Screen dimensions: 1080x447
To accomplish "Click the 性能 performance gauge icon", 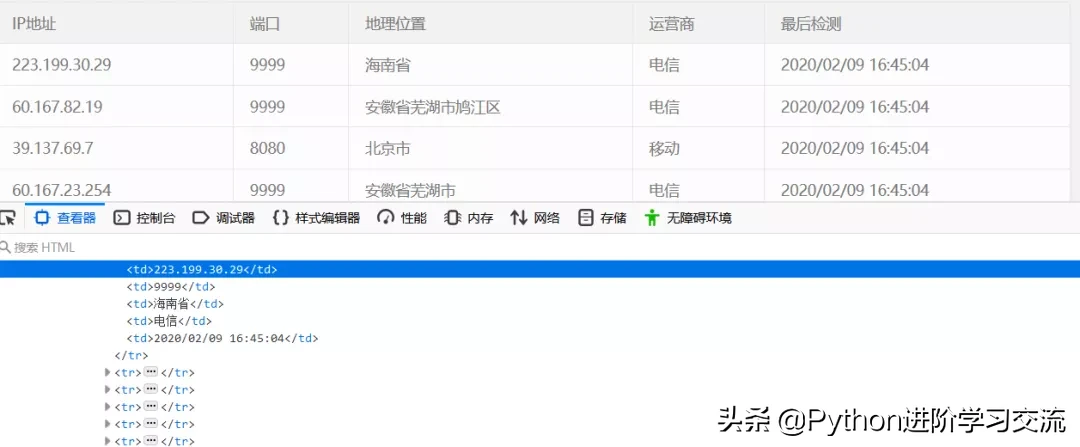I will click(x=386, y=217).
